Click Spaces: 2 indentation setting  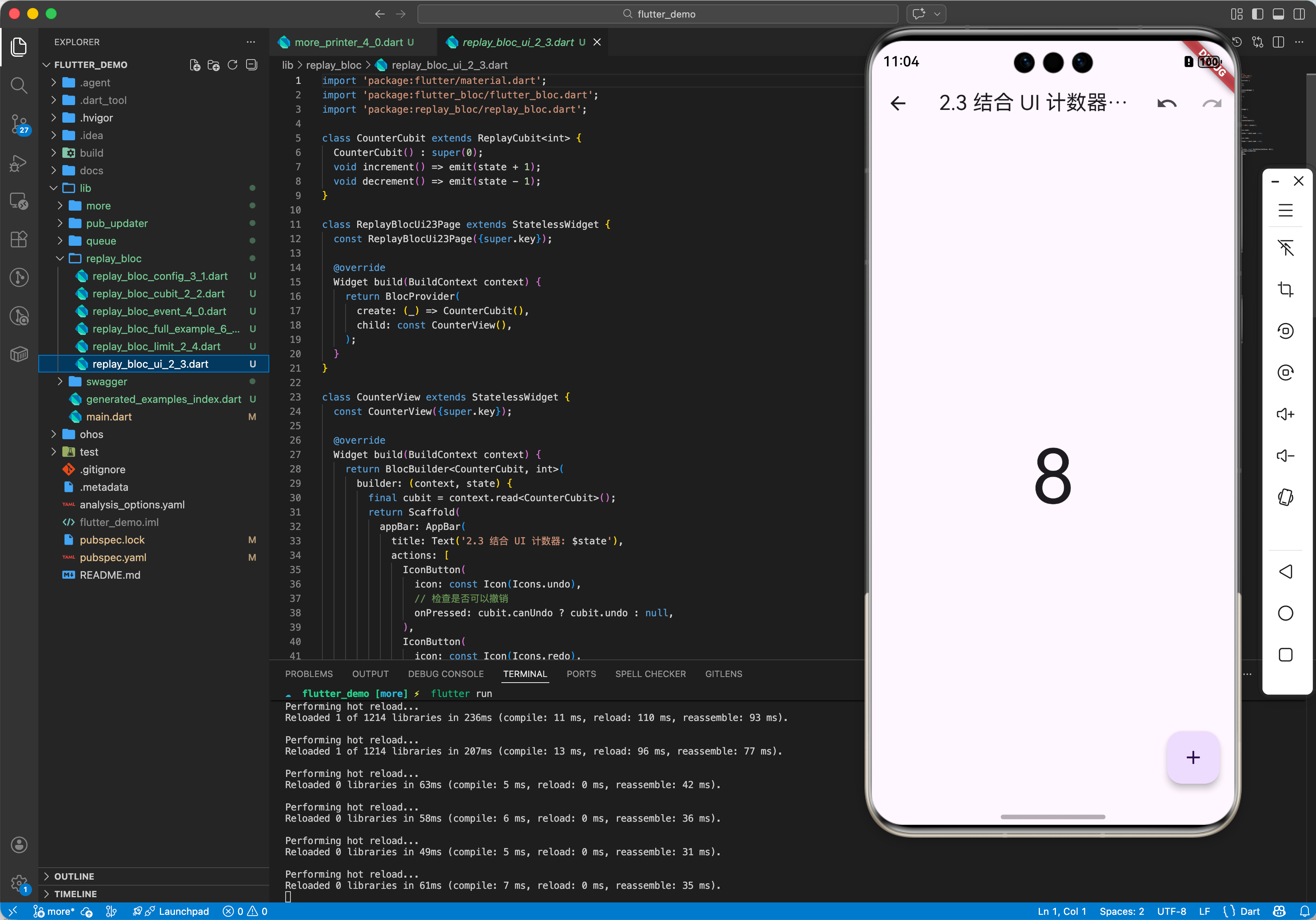(1121, 911)
